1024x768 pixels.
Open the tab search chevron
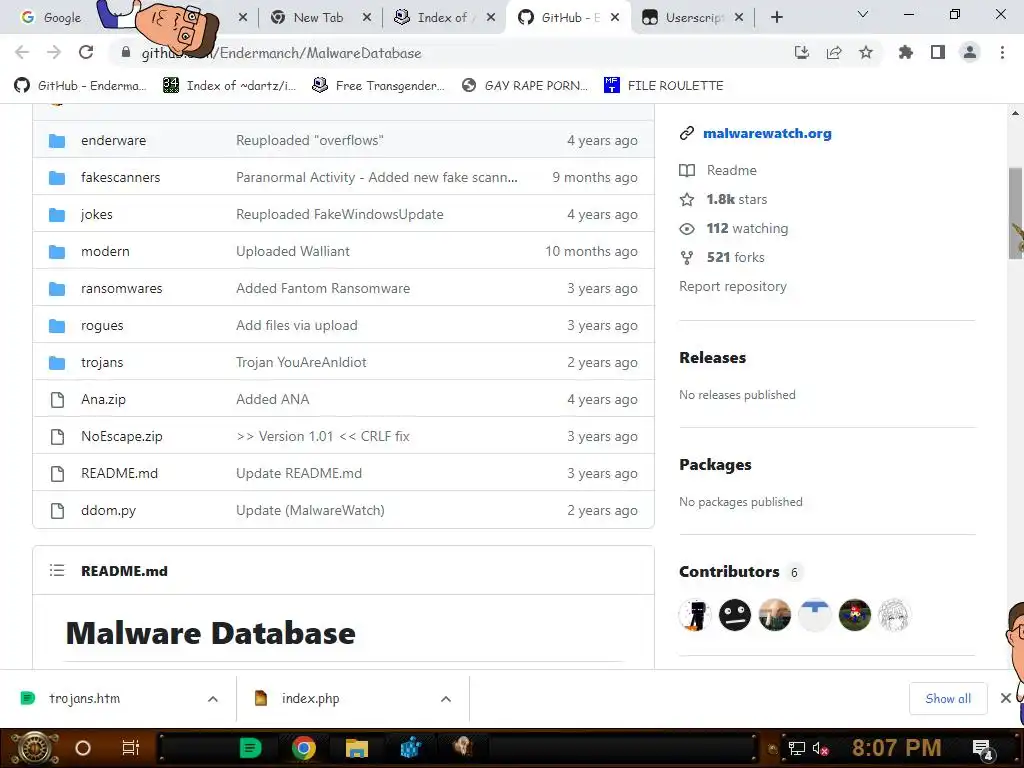coord(863,14)
